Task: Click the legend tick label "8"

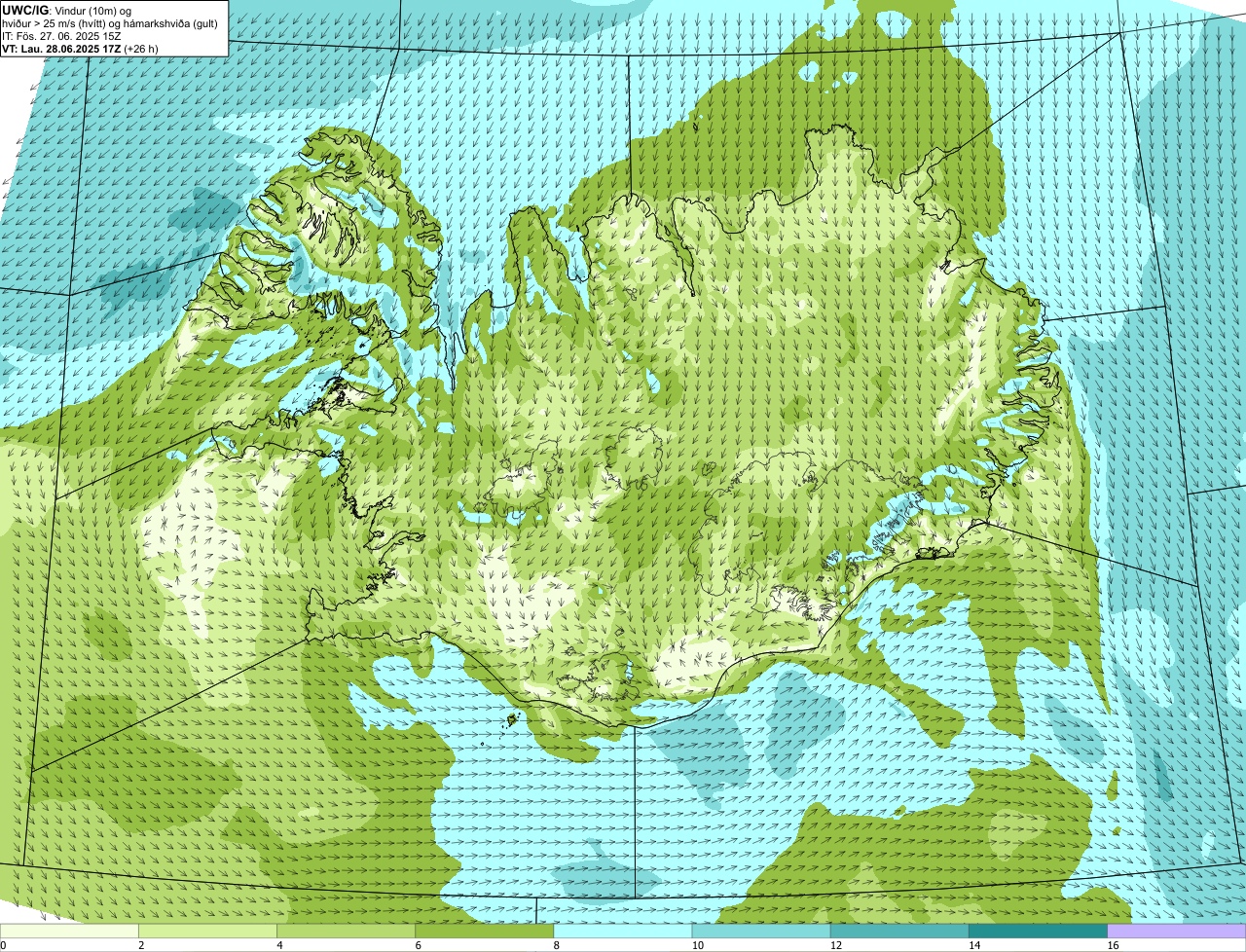Action: tap(557, 945)
